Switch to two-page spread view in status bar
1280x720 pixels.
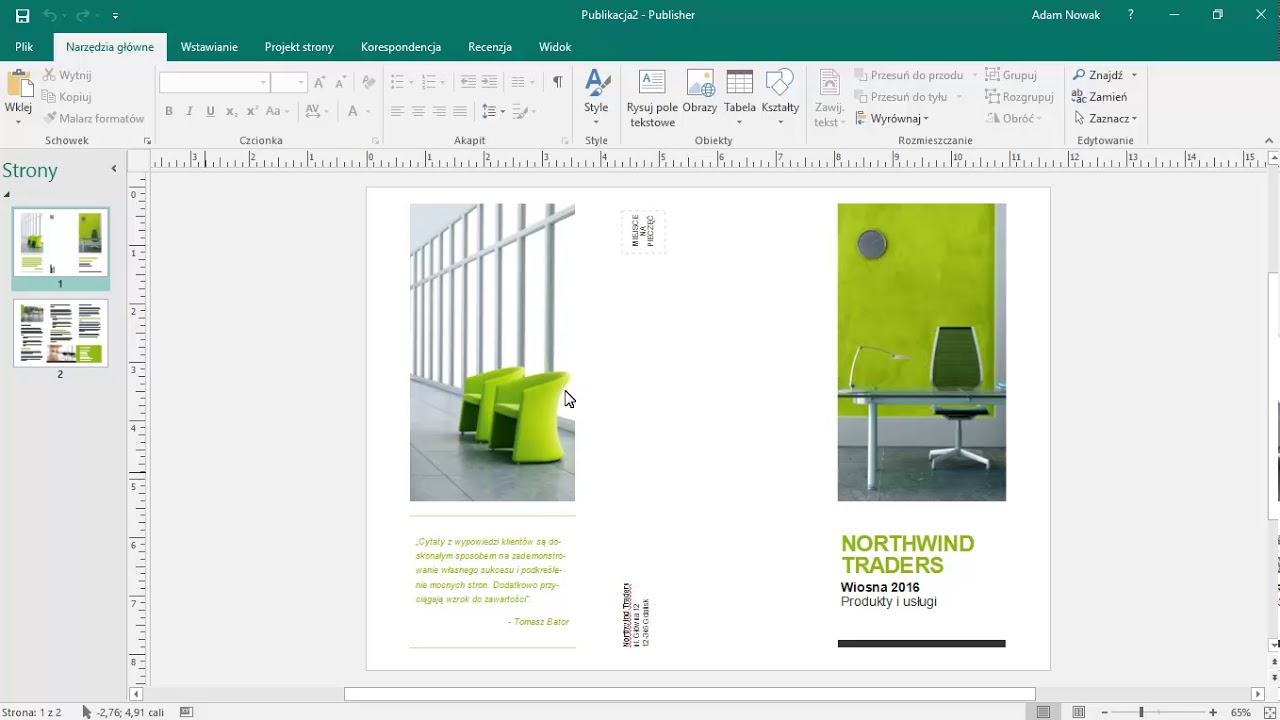click(x=1078, y=712)
